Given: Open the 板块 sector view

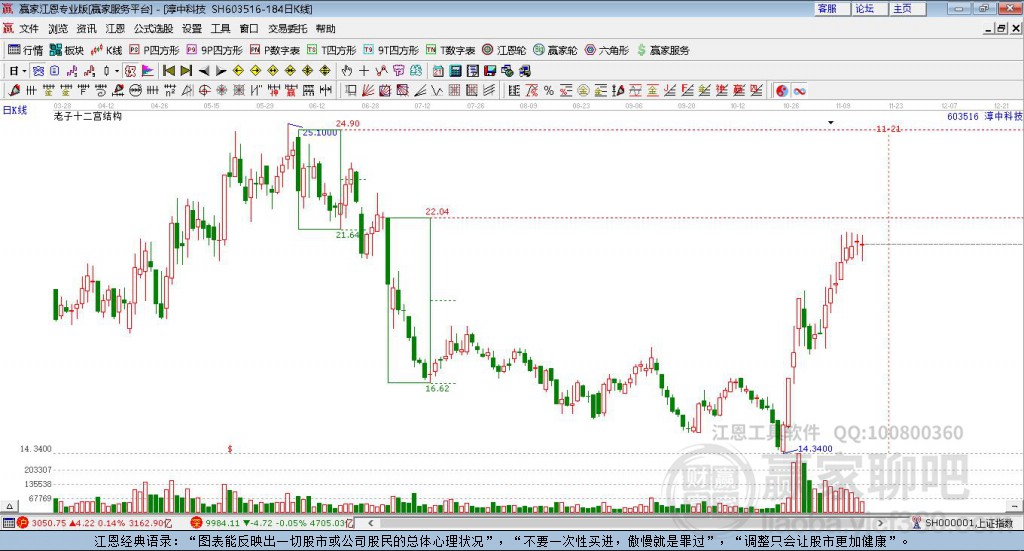Looking at the screenshot, I should click(x=67, y=50).
